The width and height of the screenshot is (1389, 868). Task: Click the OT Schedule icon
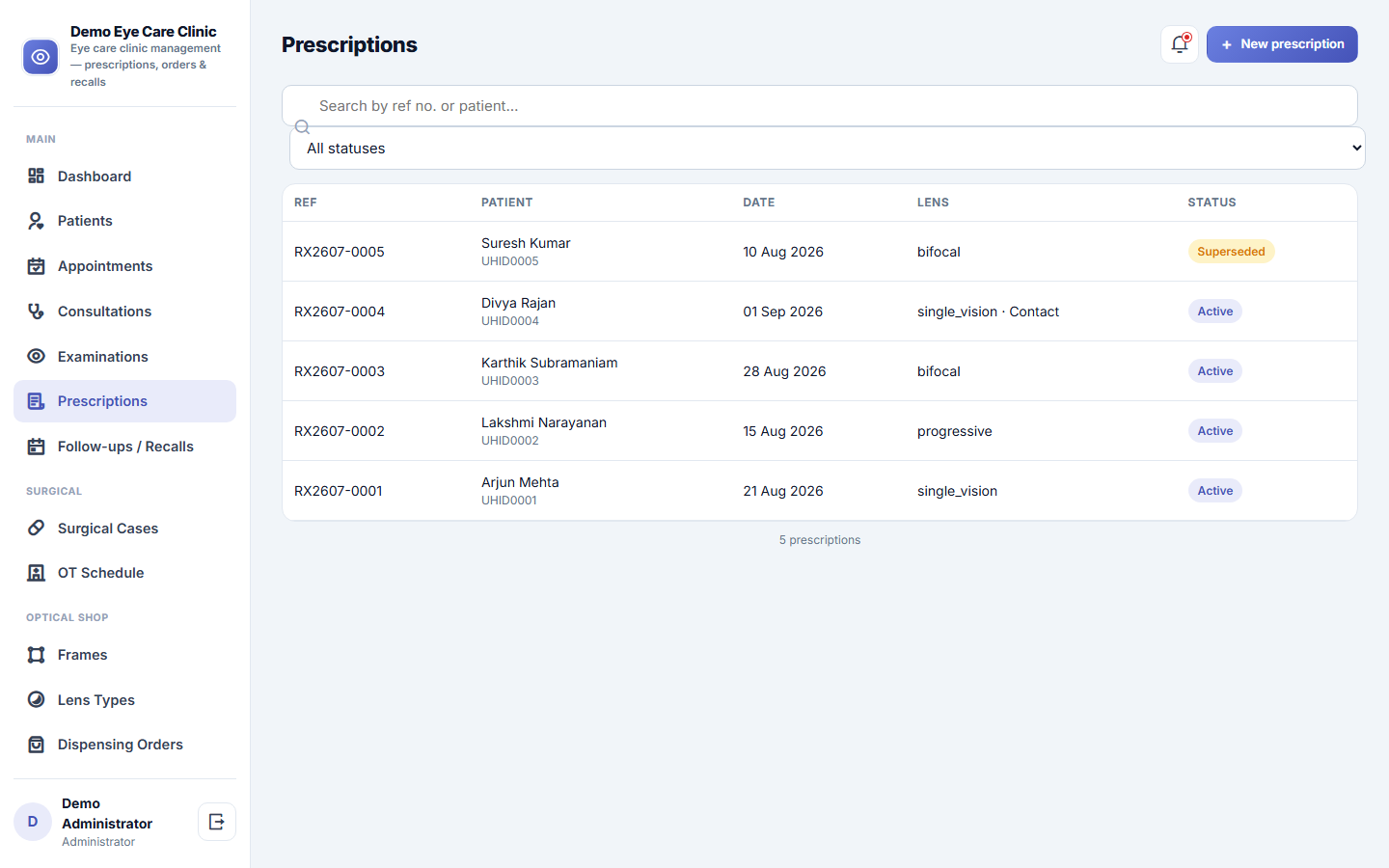click(x=37, y=573)
